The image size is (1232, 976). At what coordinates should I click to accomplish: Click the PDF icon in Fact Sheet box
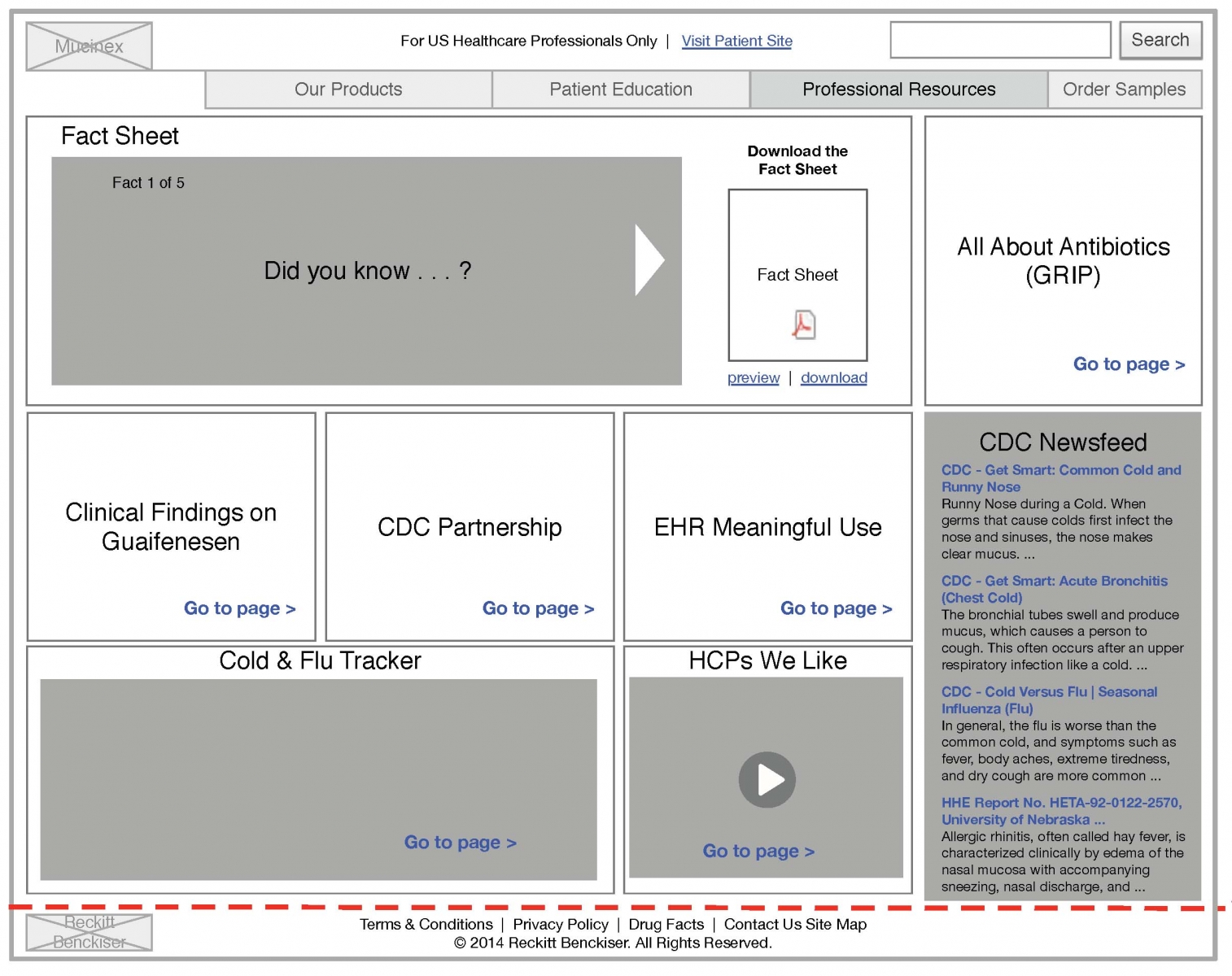pyautogui.click(x=803, y=325)
